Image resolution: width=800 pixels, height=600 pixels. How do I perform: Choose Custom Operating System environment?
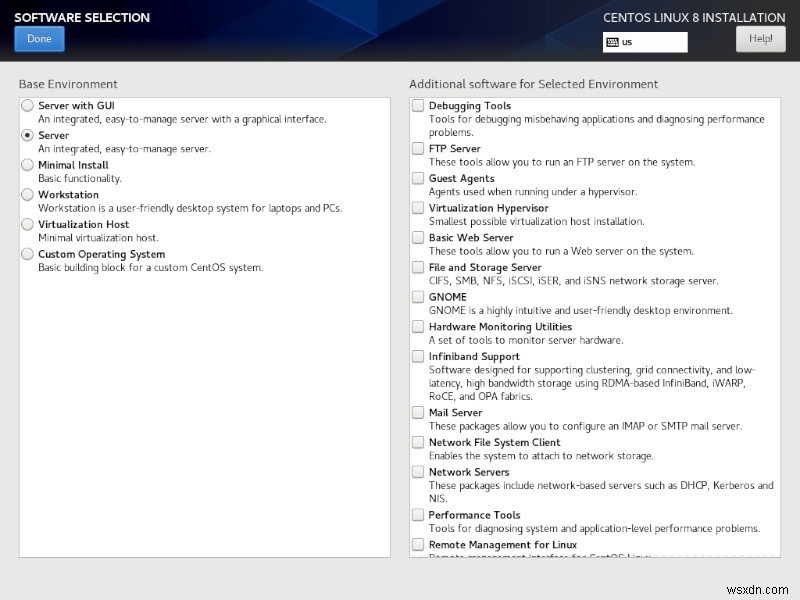pyautogui.click(x=29, y=255)
